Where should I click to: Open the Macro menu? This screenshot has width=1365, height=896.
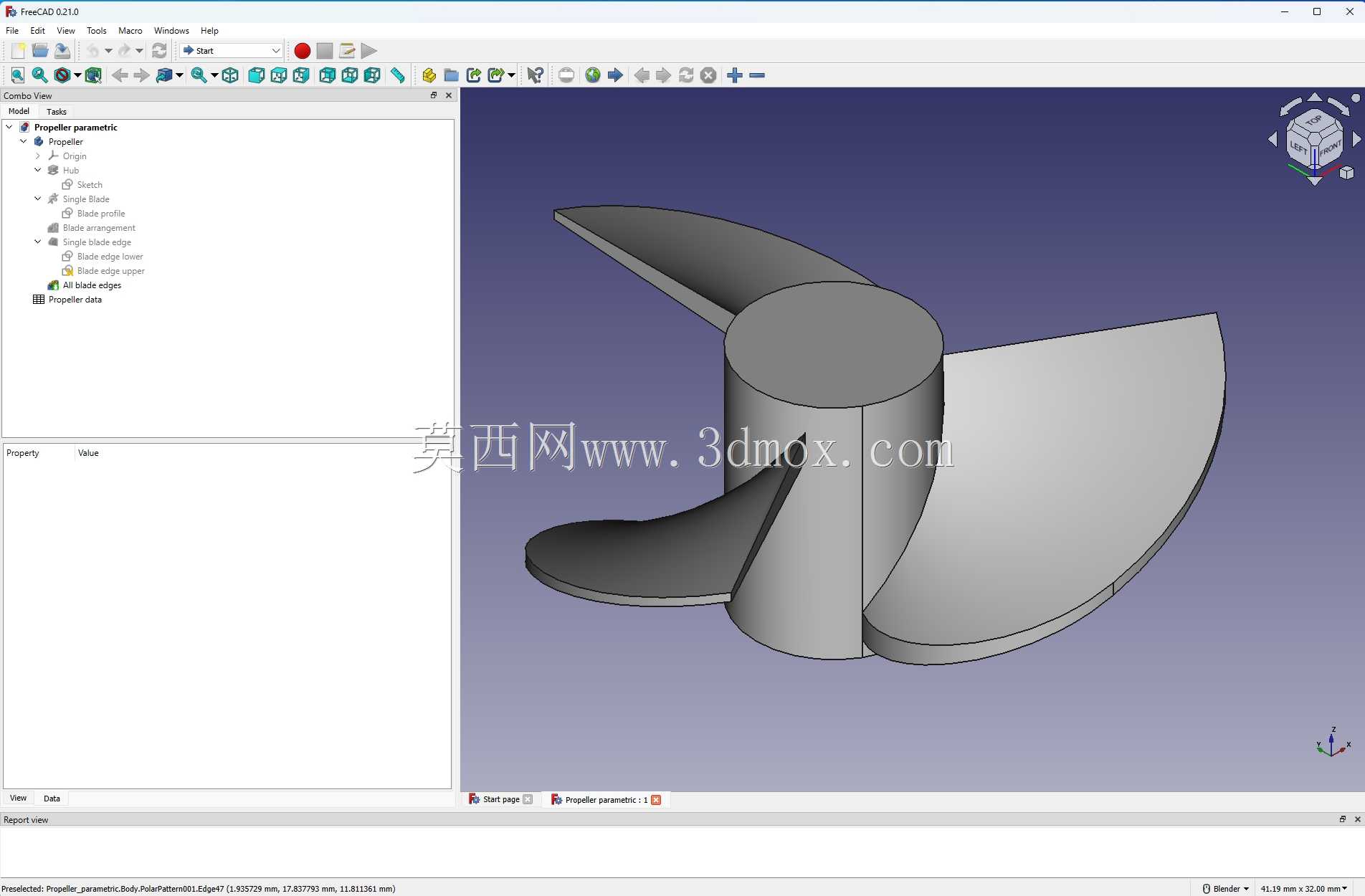point(130,31)
